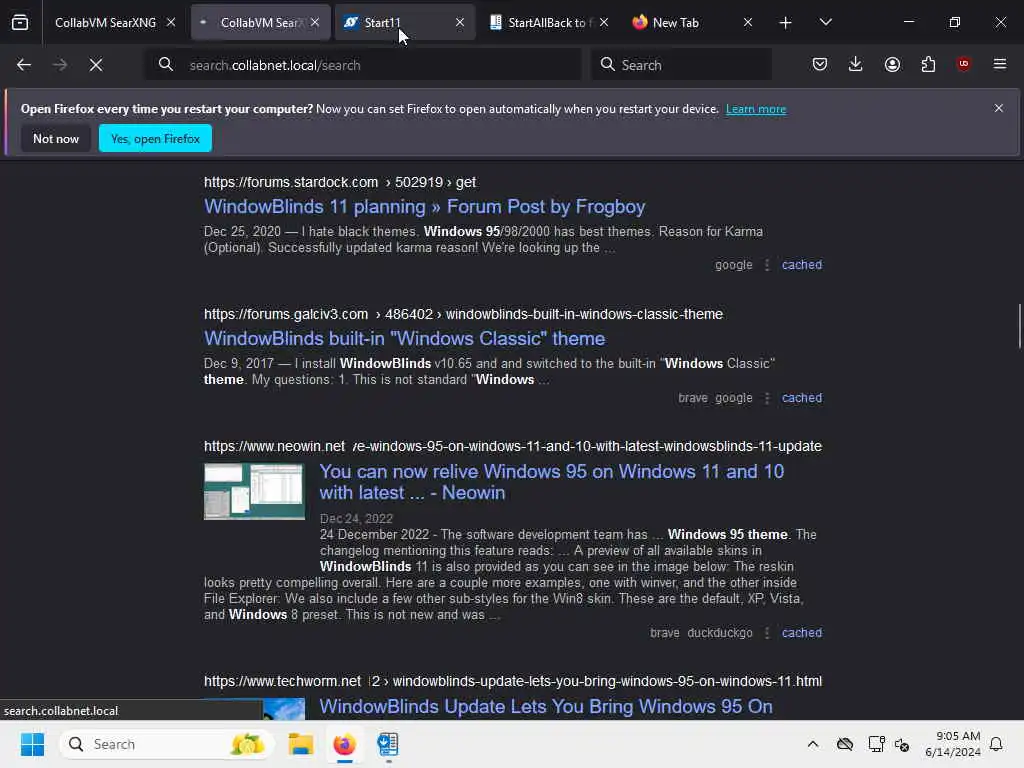Image resolution: width=1024 pixels, height=768 pixels.
Task: Close the first CollabVM SearXNG tab
Action: pyautogui.click(x=170, y=22)
